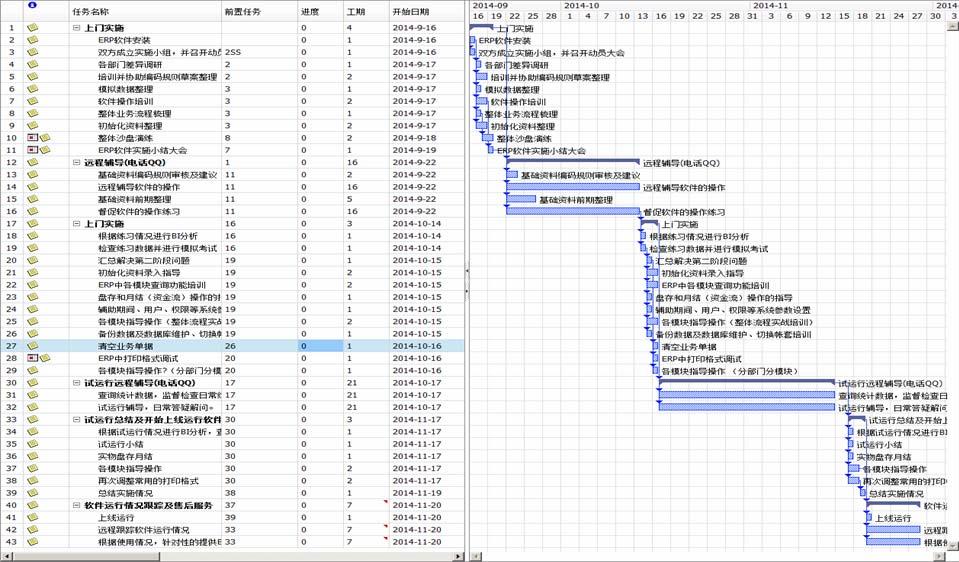Collapse the 试运行远程辅导(电话QQ) summary task
Image resolution: width=959 pixels, height=562 pixels.
(x=76, y=382)
